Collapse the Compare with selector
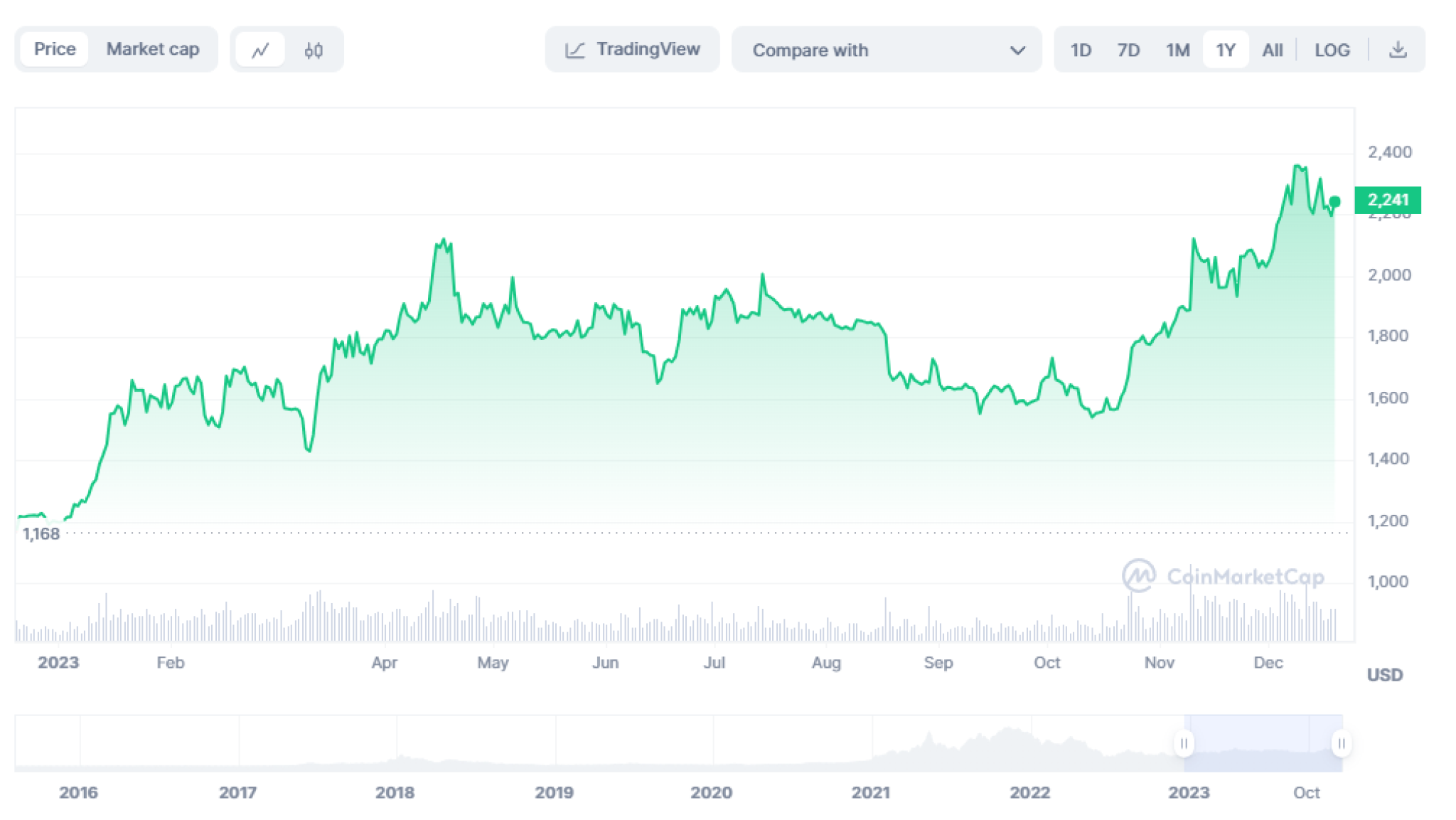1456x820 pixels. pos(1018,50)
